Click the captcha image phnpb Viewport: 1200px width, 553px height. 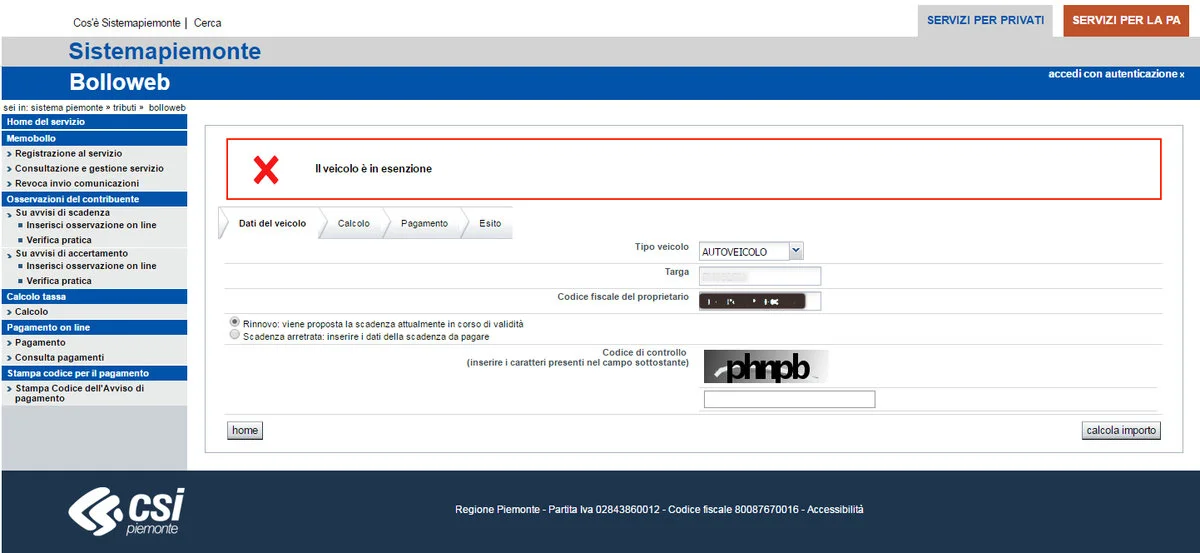pyautogui.click(x=766, y=367)
